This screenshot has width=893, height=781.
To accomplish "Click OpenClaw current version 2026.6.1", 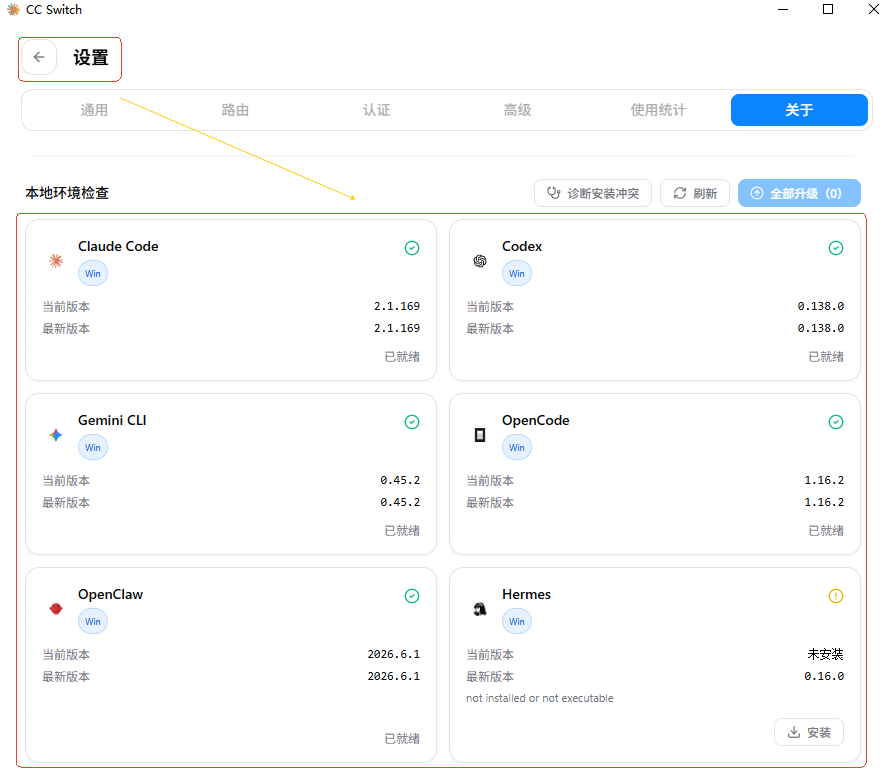I will coord(394,654).
